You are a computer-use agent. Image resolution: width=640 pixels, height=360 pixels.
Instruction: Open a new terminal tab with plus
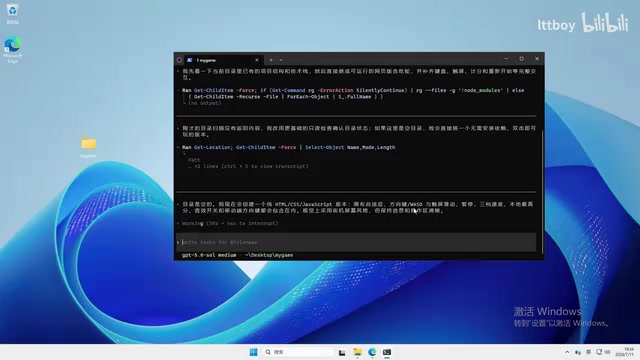pyautogui.click(x=271, y=60)
